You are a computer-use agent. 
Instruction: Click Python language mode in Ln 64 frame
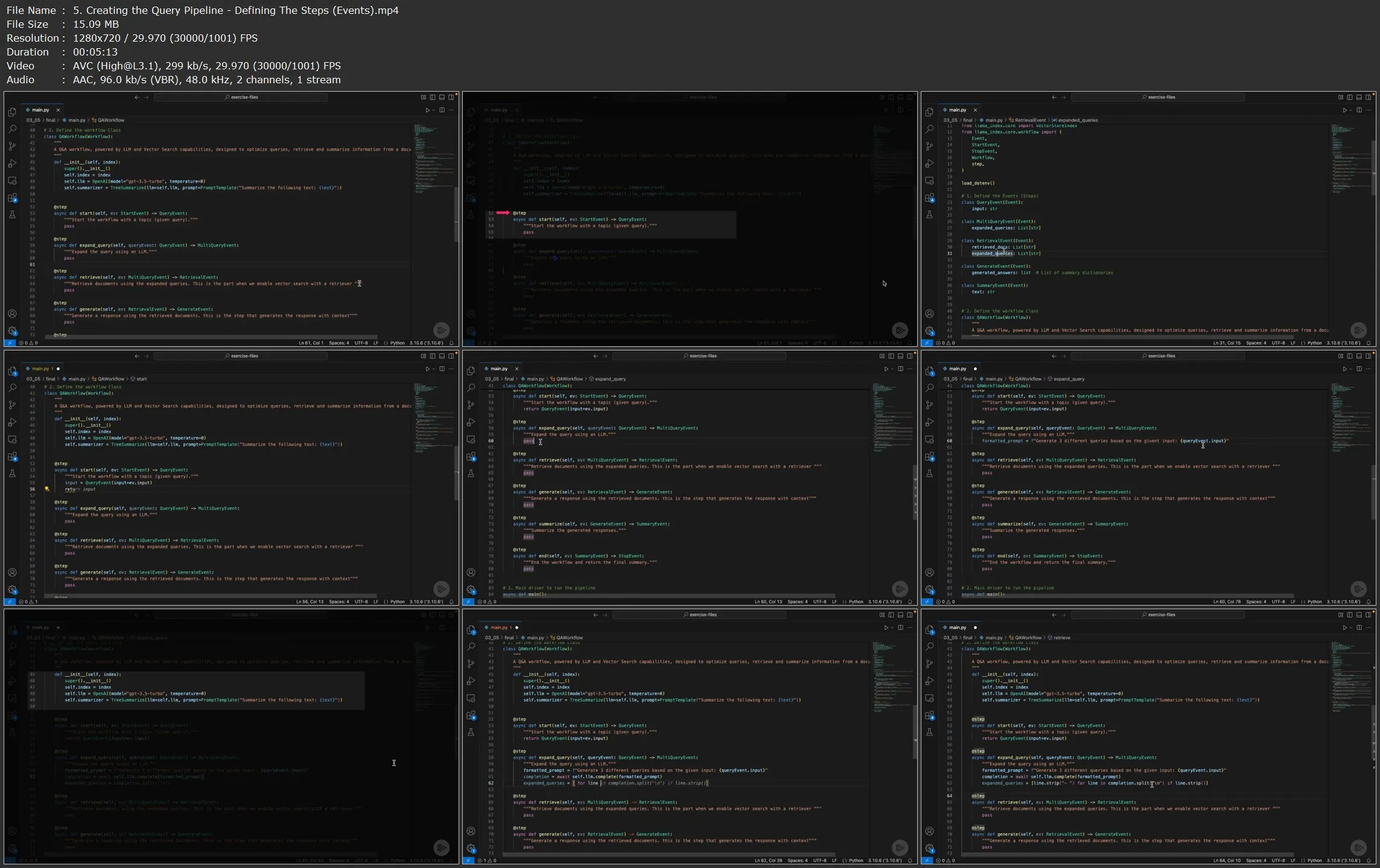[1315, 860]
